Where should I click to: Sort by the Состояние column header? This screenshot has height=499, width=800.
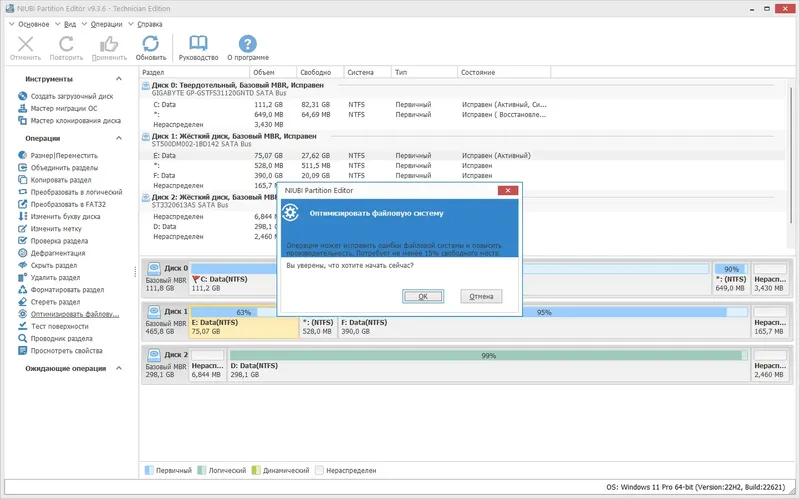pos(504,72)
